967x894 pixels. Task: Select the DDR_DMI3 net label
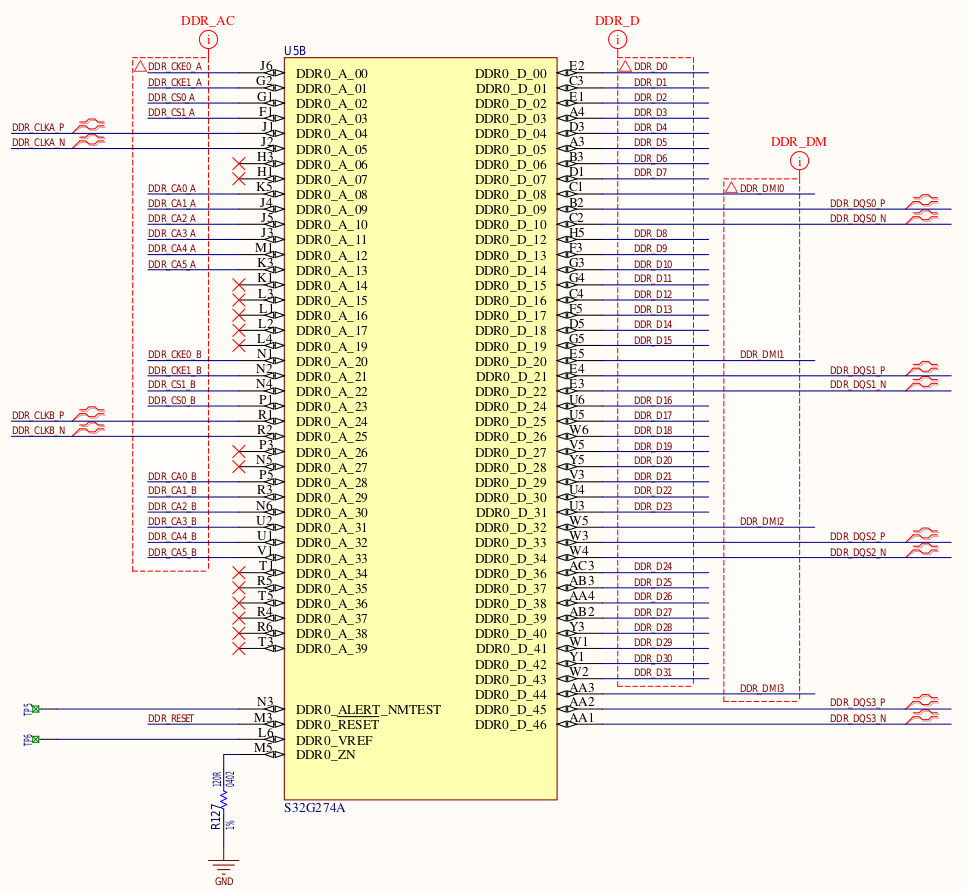[762, 688]
